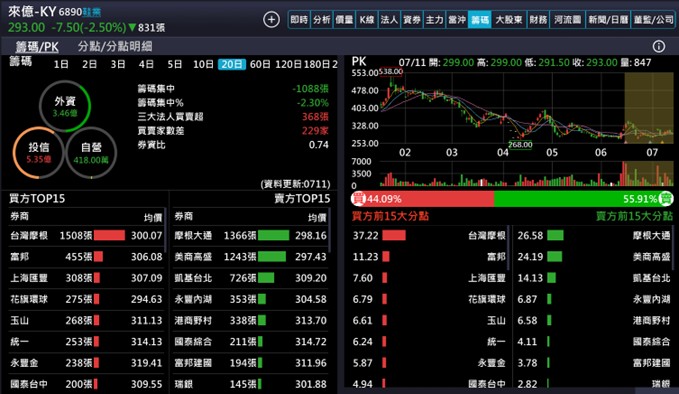Click the green 55.91% sell ratio bar
Viewport: 679px width, 394px height.
click(583, 199)
